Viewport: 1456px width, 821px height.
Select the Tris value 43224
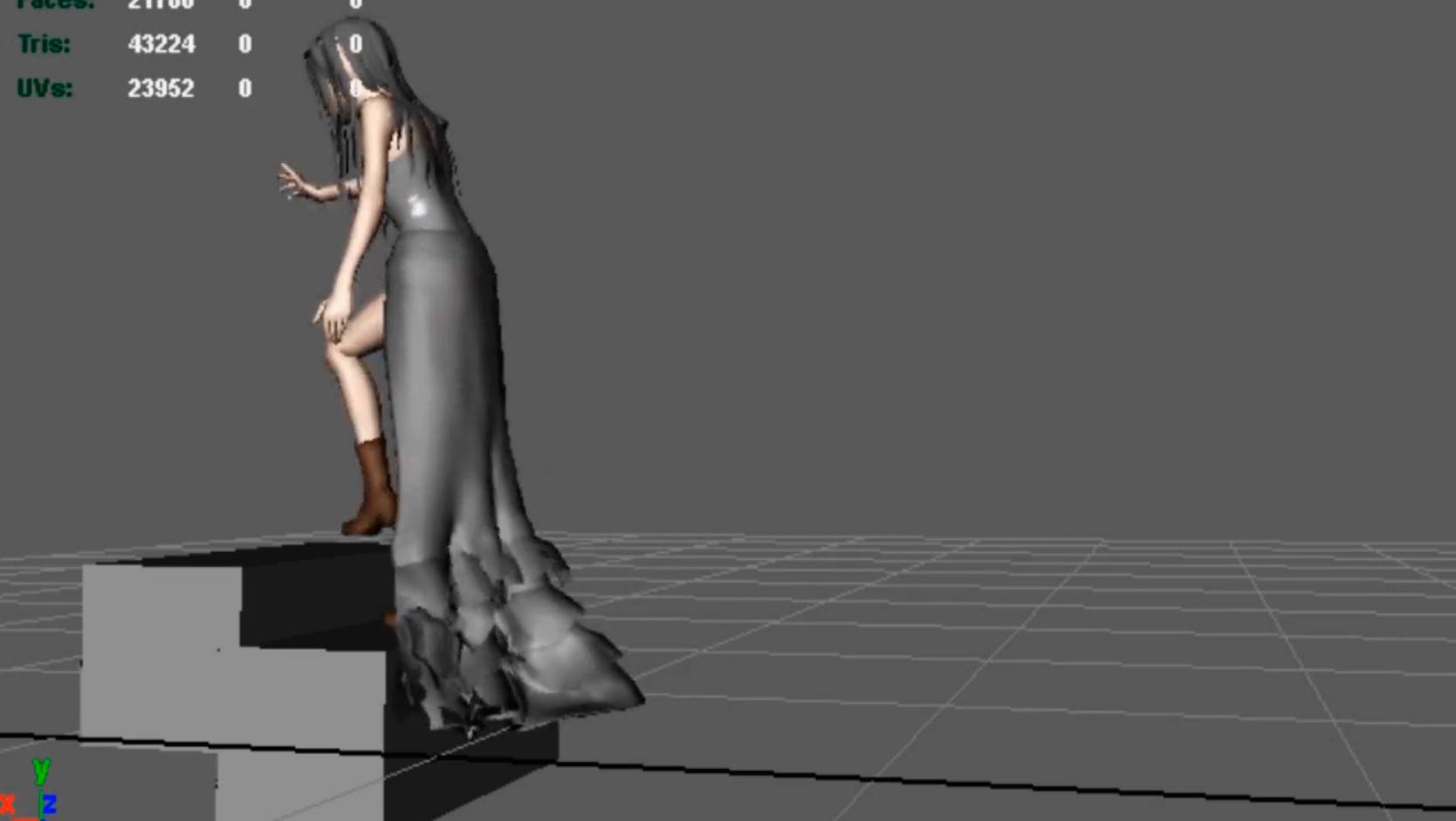coord(161,44)
